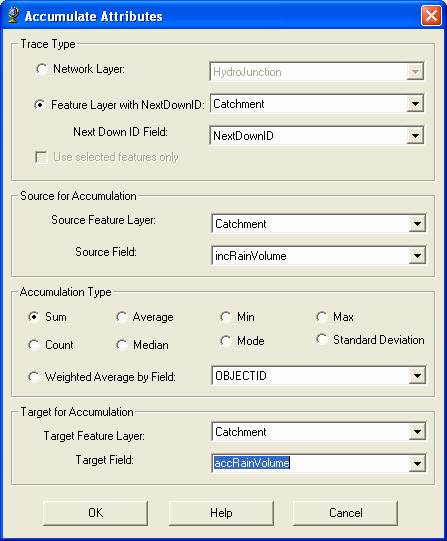The image size is (447, 541).
Task: Click the OK button
Action: (x=96, y=513)
